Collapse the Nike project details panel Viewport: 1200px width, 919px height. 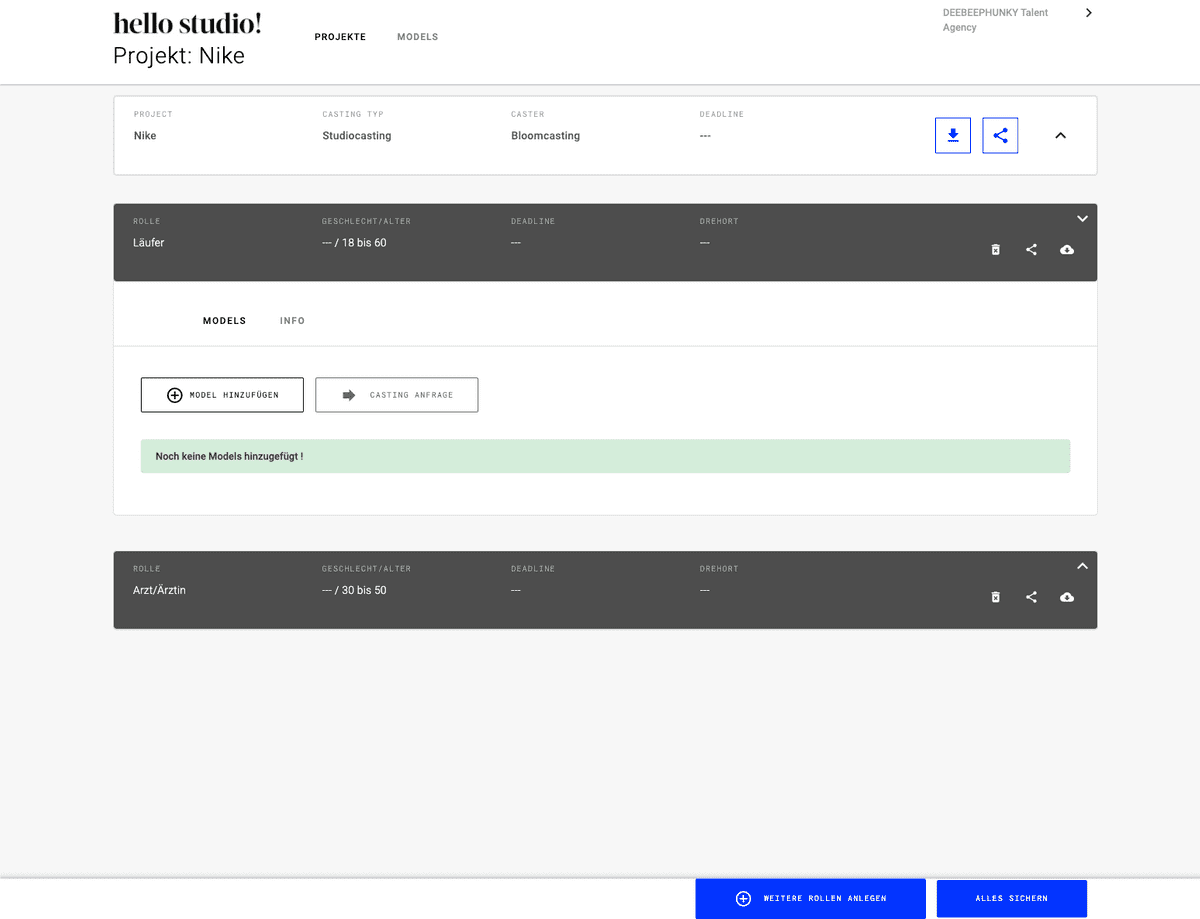(1061, 135)
